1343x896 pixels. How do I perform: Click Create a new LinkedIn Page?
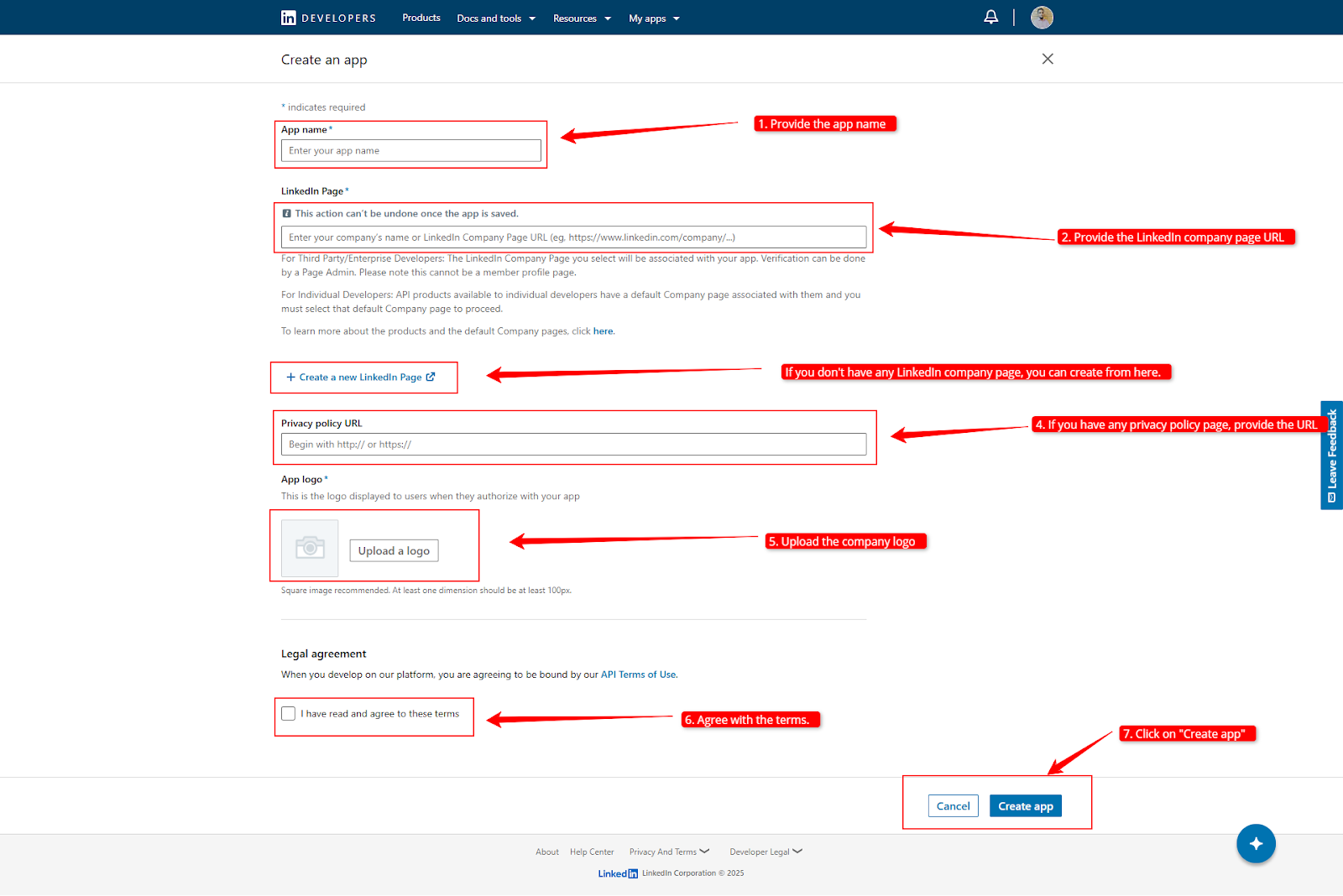361,378
